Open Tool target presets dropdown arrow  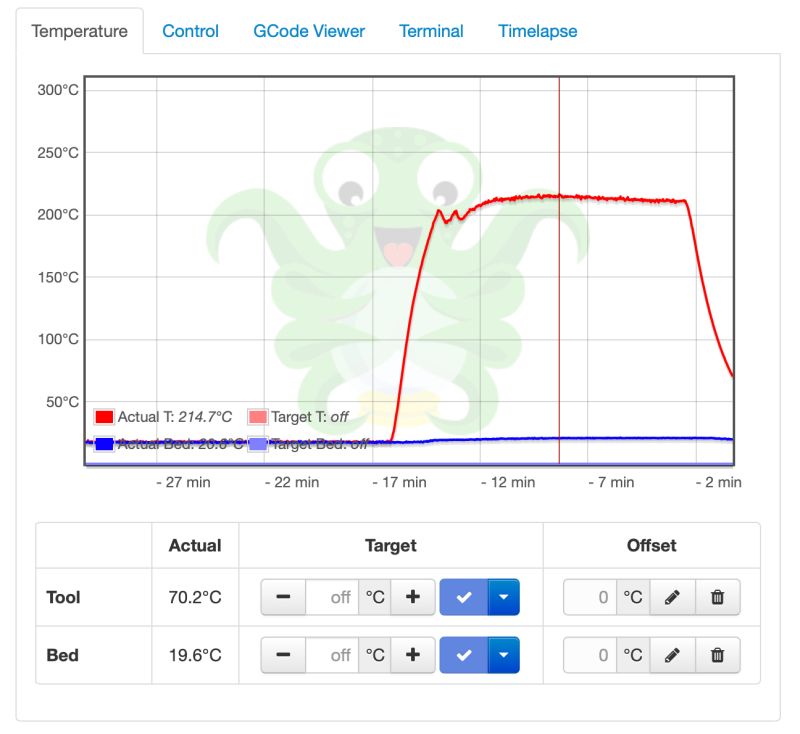pos(504,597)
